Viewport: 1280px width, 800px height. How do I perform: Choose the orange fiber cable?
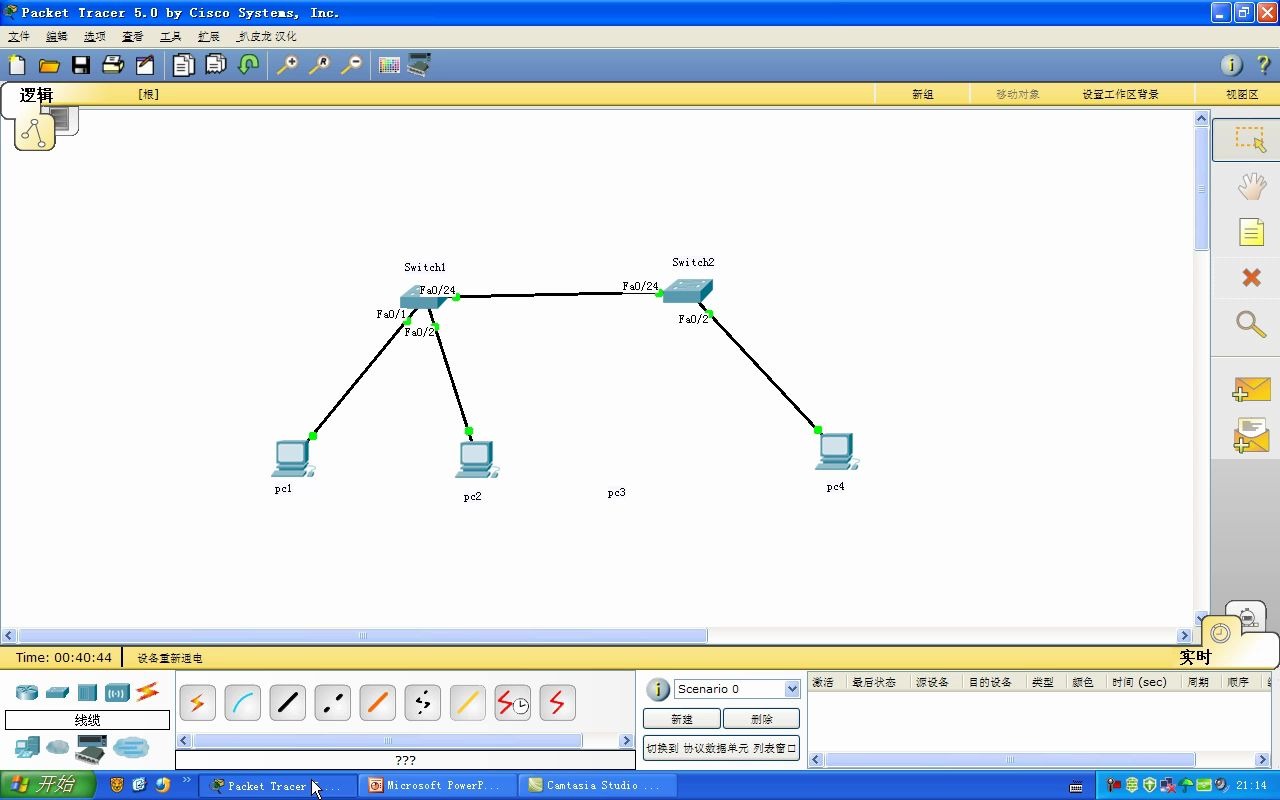click(377, 703)
